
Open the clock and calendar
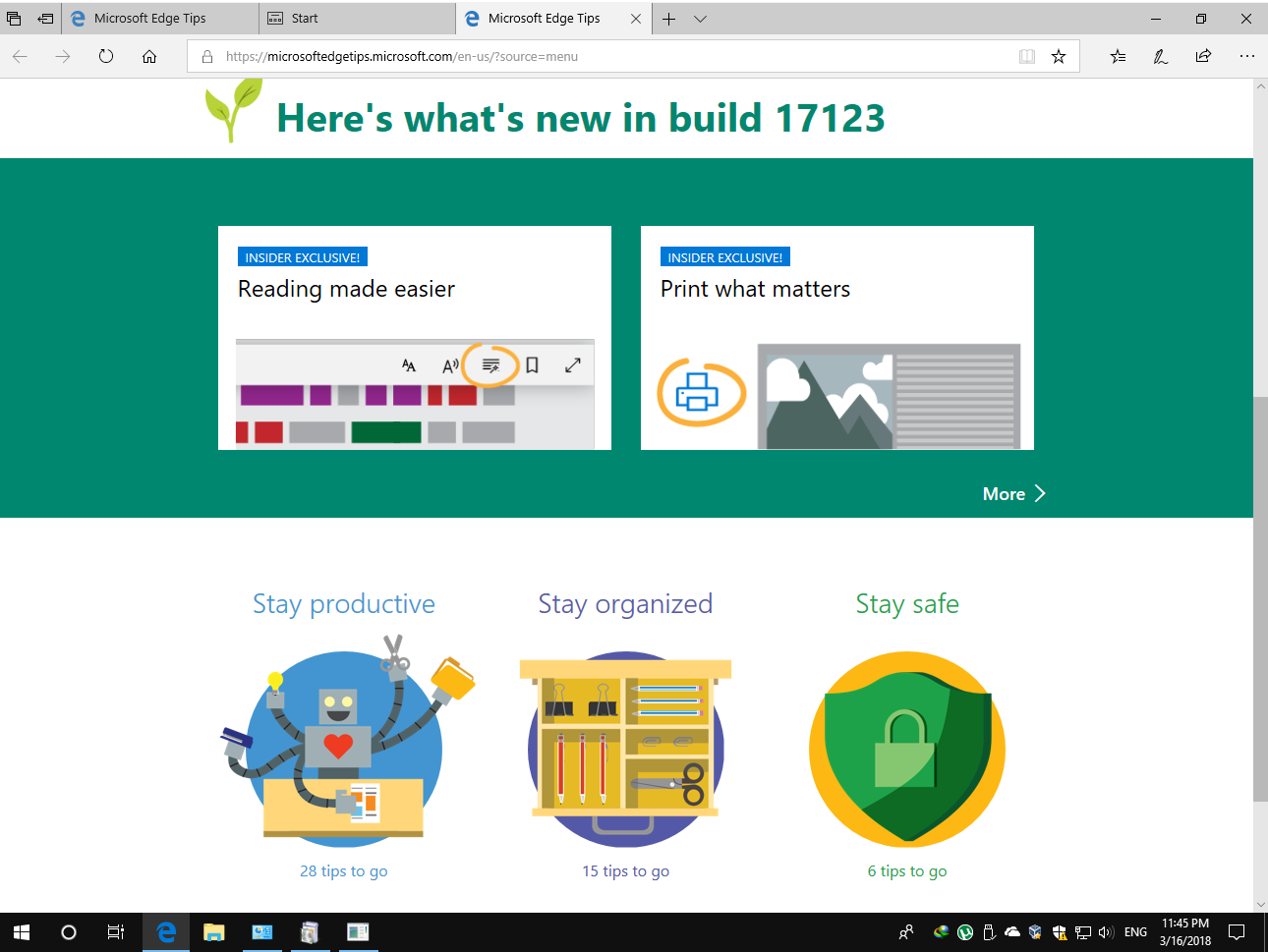1185,932
